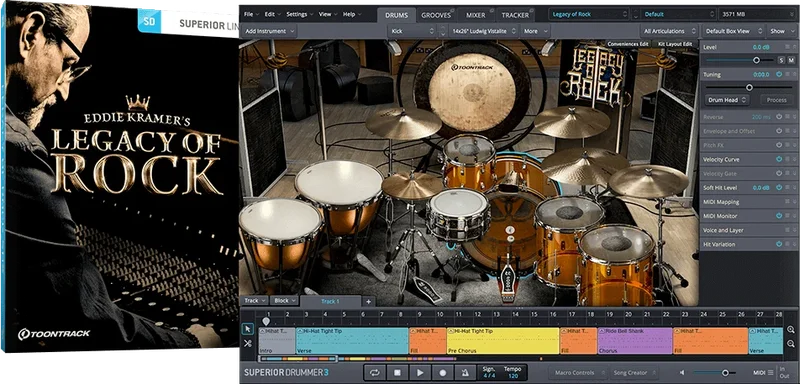Disable Velocity Curve power button
The image size is (800, 384).
tap(779, 159)
